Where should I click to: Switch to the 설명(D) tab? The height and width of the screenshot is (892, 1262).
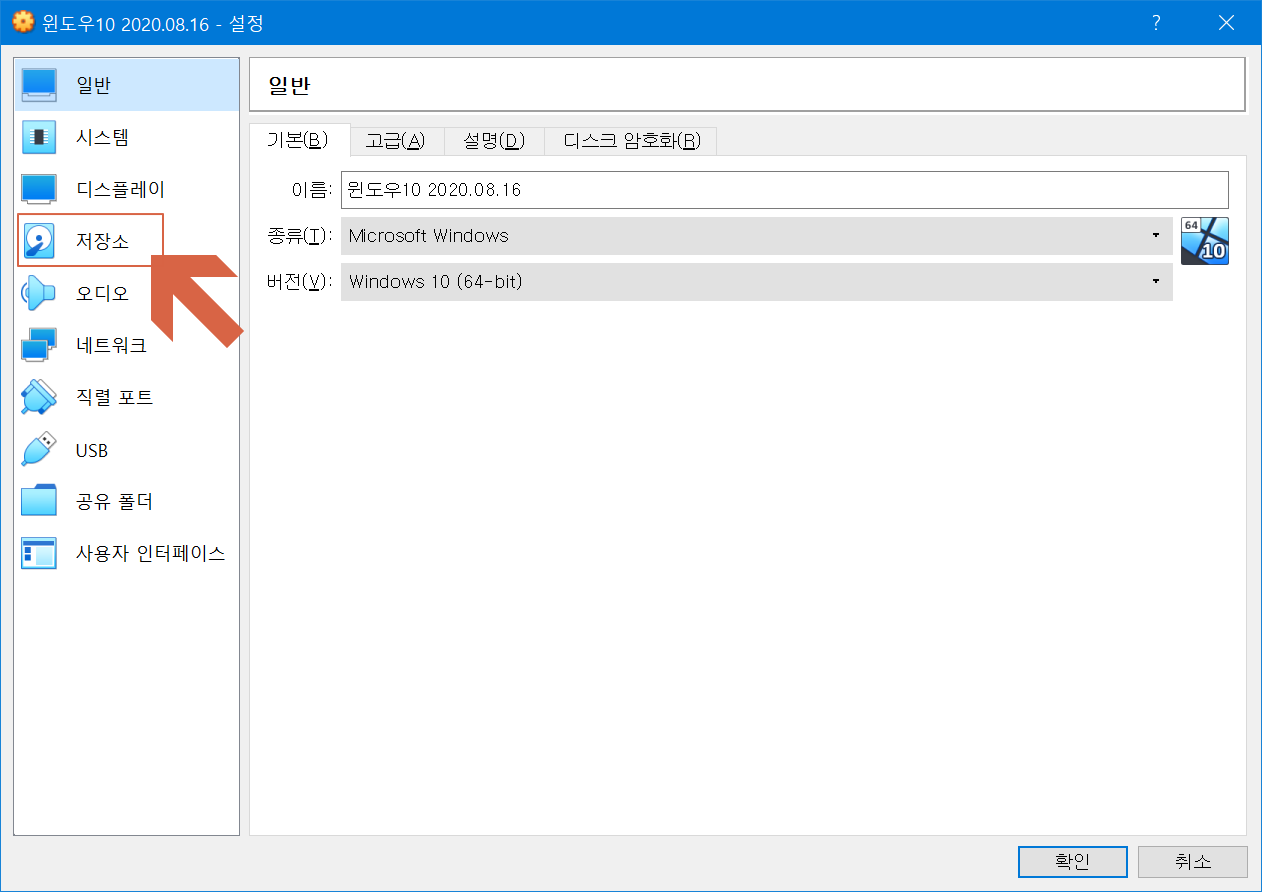(494, 141)
